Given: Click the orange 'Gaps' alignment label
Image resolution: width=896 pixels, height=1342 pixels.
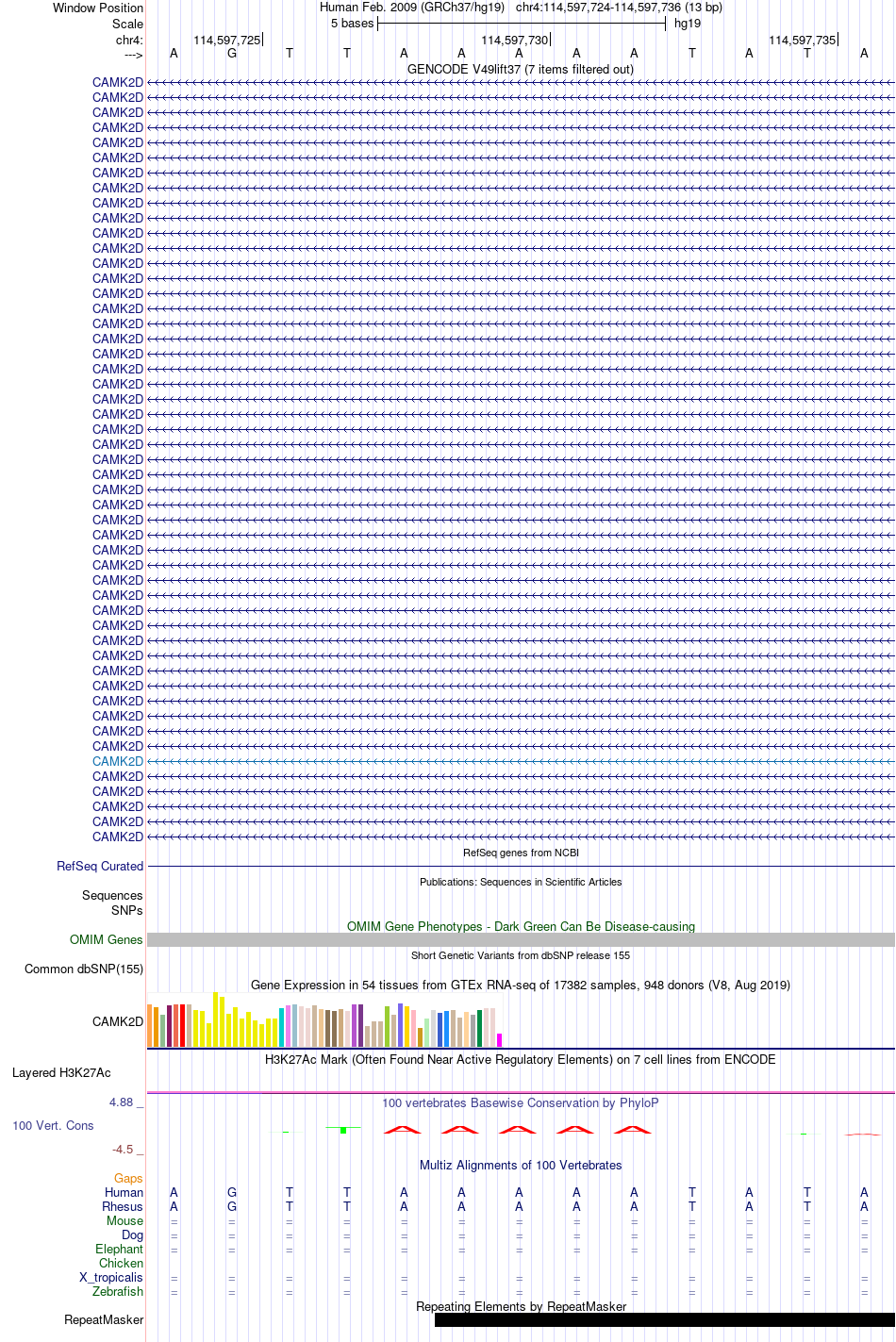Looking at the screenshot, I should click(x=128, y=1178).
